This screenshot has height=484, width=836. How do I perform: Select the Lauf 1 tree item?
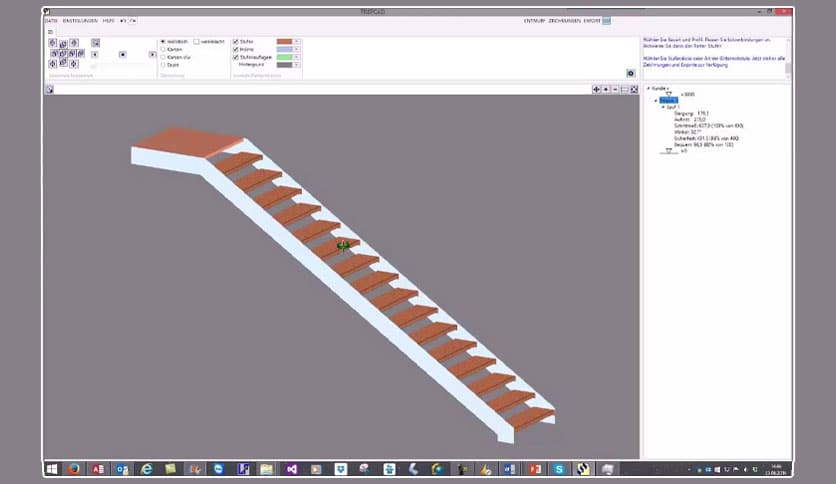pos(673,107)
